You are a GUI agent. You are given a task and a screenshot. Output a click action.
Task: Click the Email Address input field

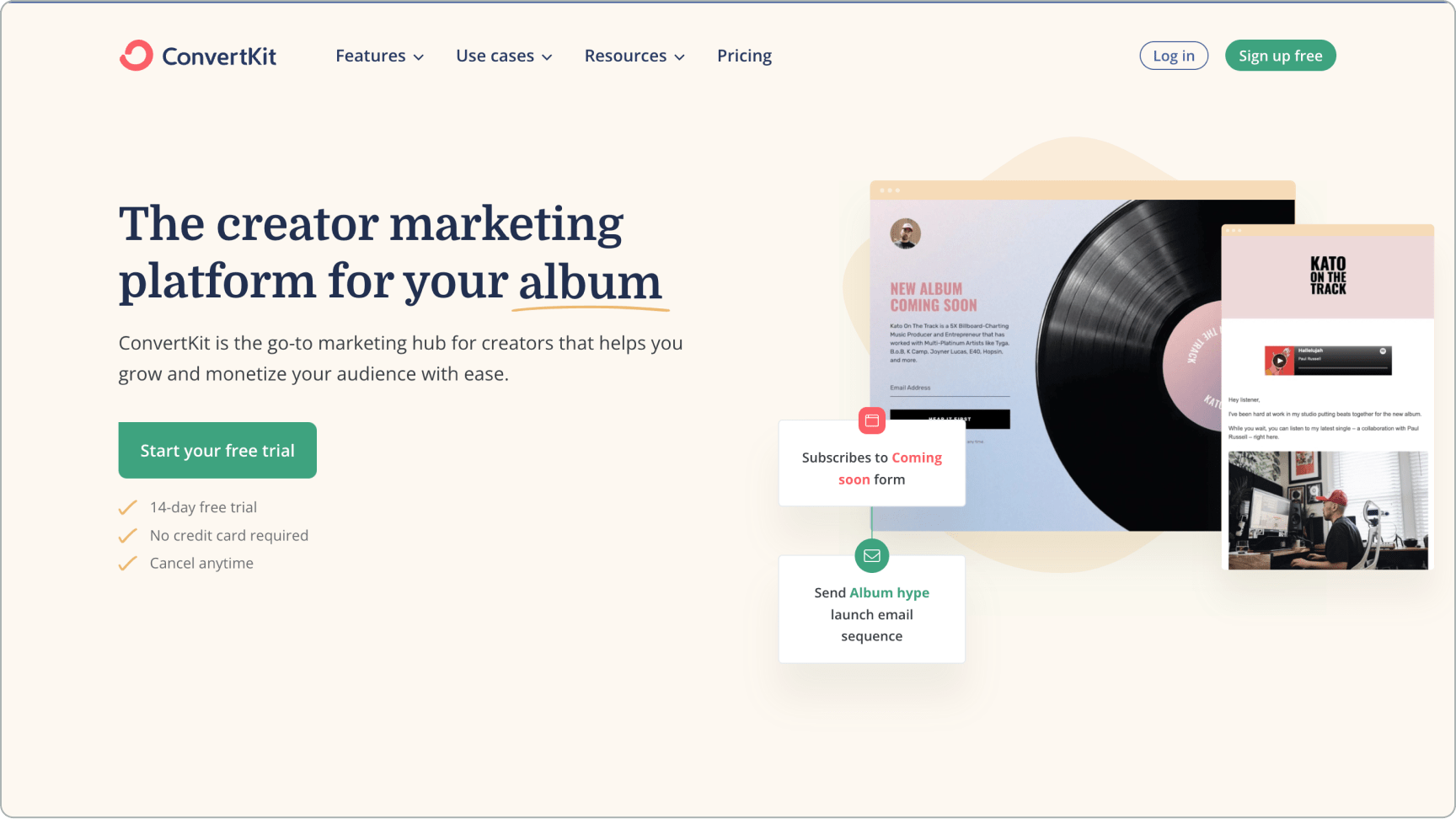(x=950, y=388)
